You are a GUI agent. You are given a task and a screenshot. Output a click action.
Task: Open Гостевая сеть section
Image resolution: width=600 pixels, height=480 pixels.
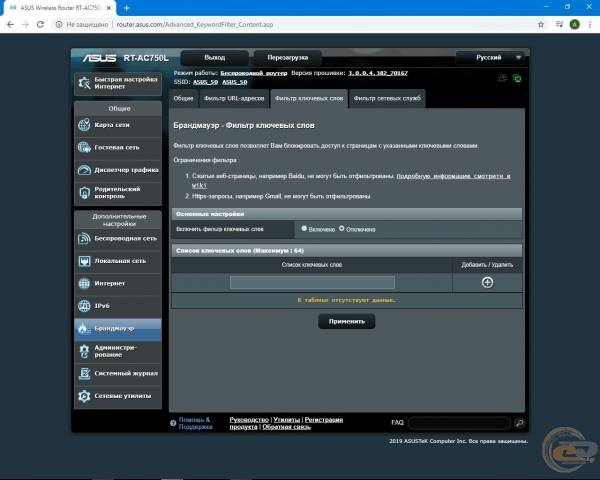118,147
